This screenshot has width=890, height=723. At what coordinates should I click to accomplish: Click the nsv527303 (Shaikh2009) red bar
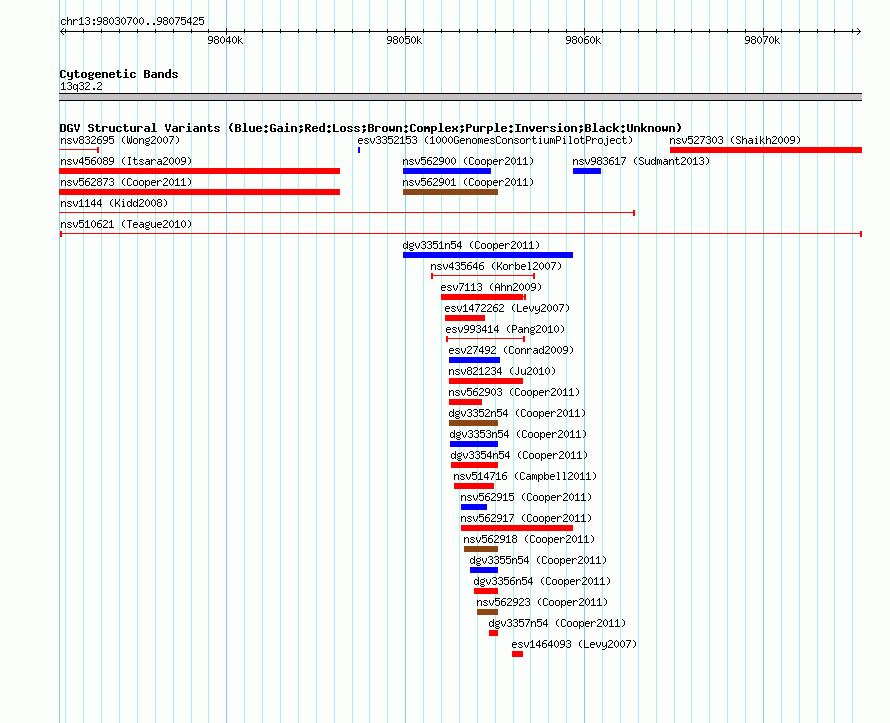pos(766,150)
